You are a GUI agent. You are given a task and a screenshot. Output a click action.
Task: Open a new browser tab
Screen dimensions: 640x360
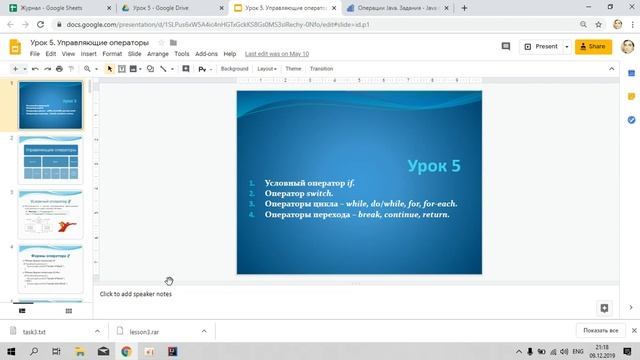point(464,8)
